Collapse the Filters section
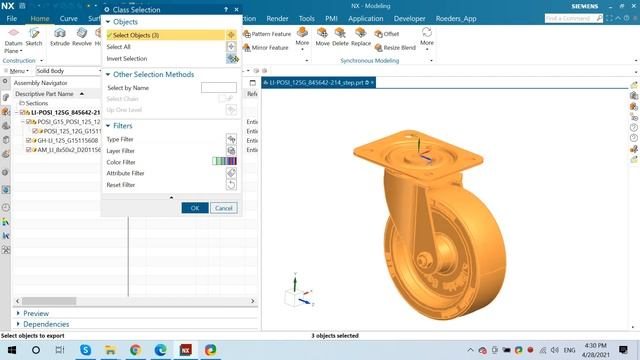The image size is (640, 360). pos(108,126)
